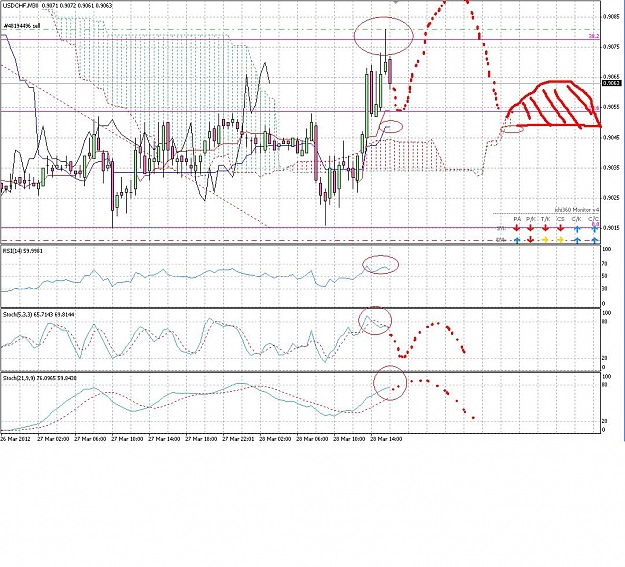
Task: Click the 0.9045 price axis label
Action: pyautogui.click(x=611, y=137)
